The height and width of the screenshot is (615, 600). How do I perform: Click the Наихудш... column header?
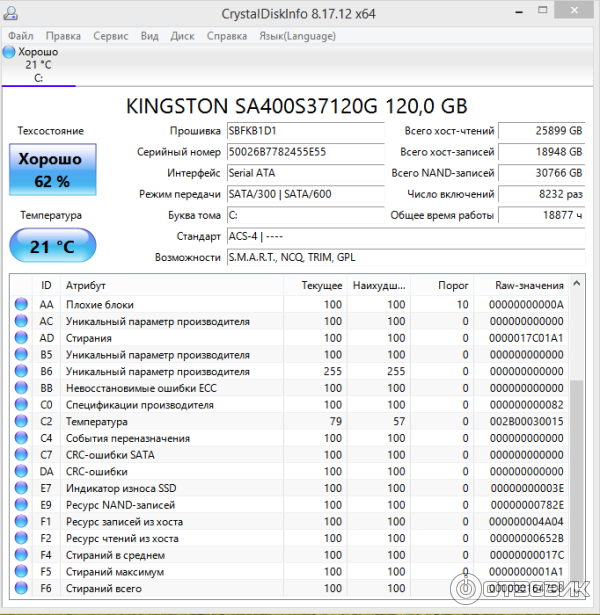(x=379, y=285)
